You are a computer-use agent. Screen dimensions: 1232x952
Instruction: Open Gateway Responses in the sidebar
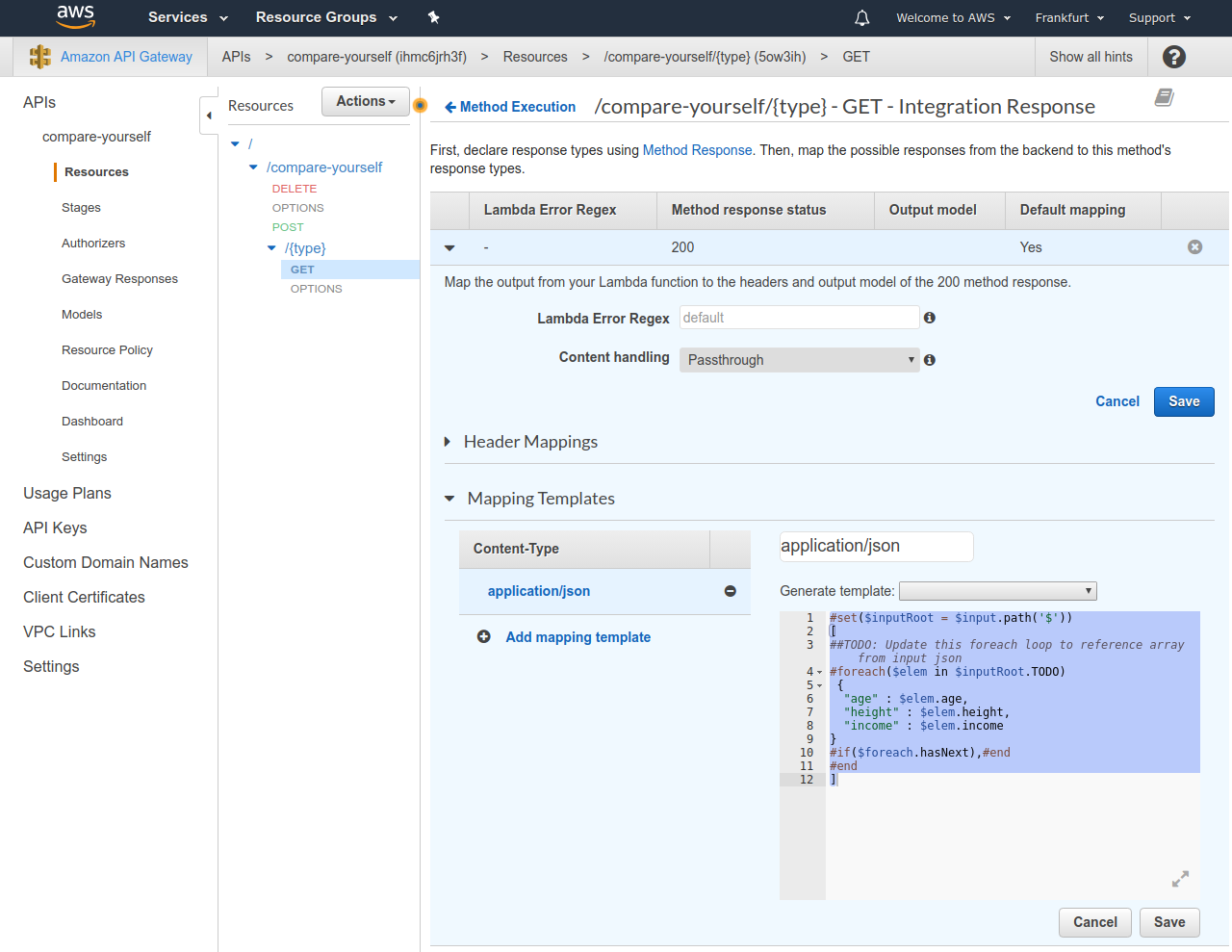pos(119,279)
